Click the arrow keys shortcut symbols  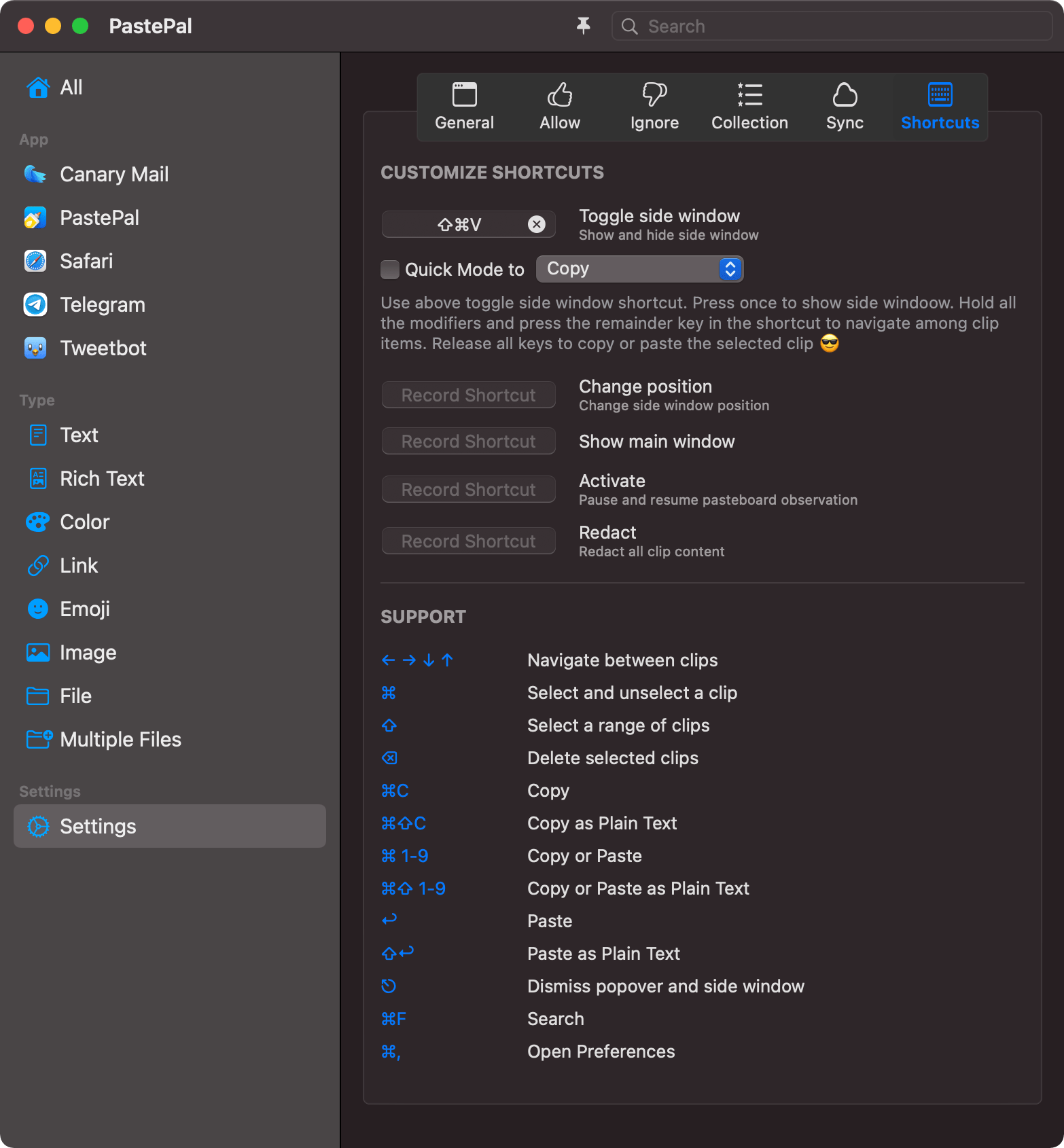click(x=418, y=660)
